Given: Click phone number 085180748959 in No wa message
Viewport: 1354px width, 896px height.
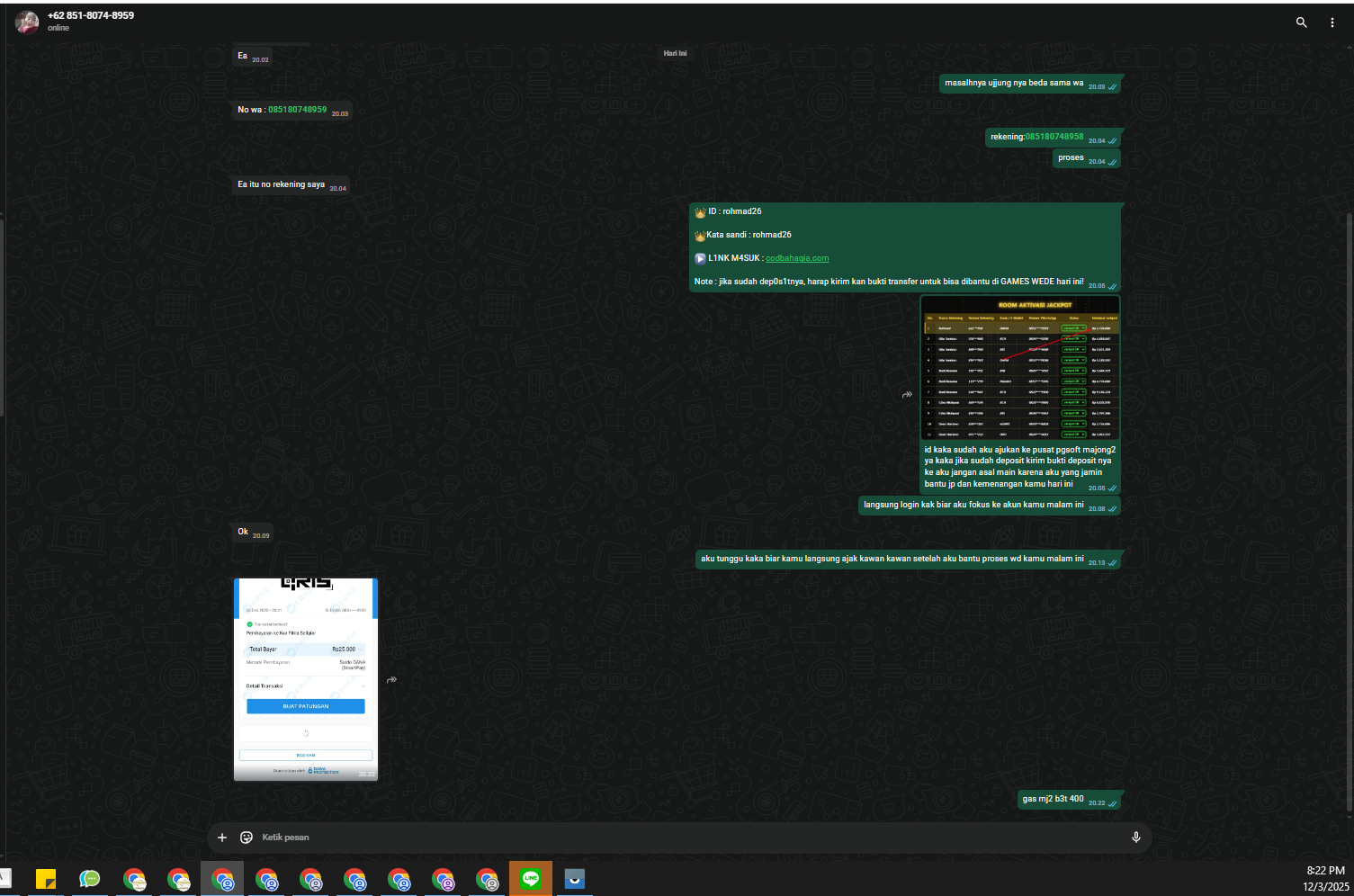Looking at the screenshot, I should pyautogui.click(x=297, y=110).
